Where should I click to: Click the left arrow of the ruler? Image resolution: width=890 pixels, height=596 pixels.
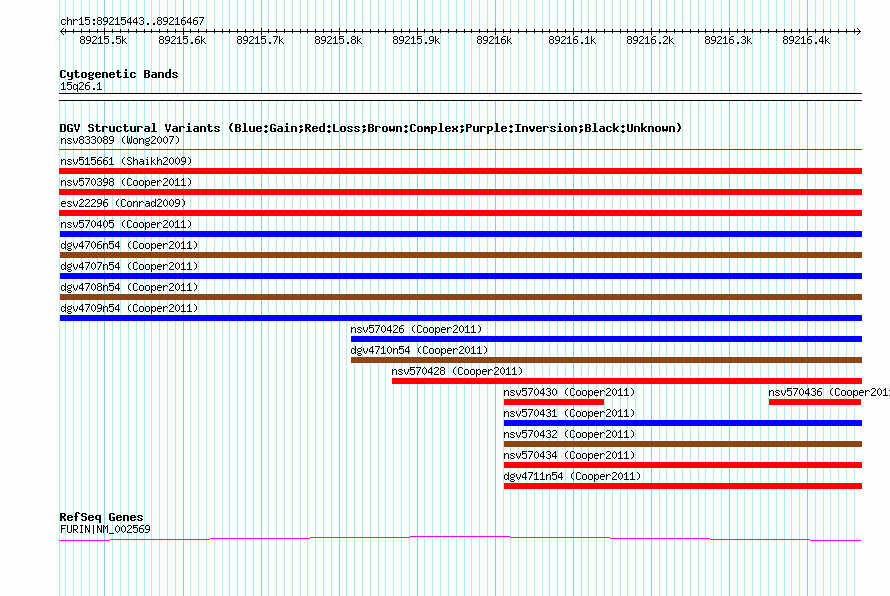point(62,32)
